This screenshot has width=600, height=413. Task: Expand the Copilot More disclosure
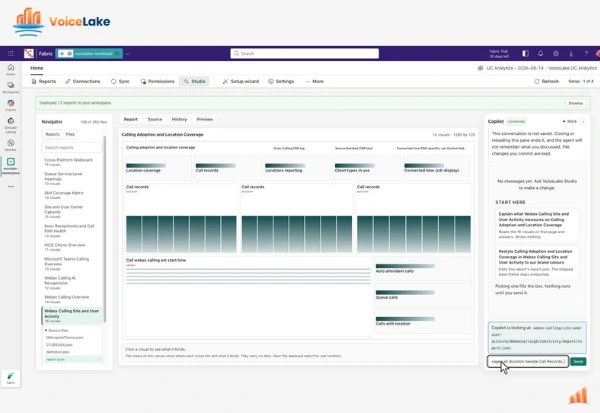point(569,121)
